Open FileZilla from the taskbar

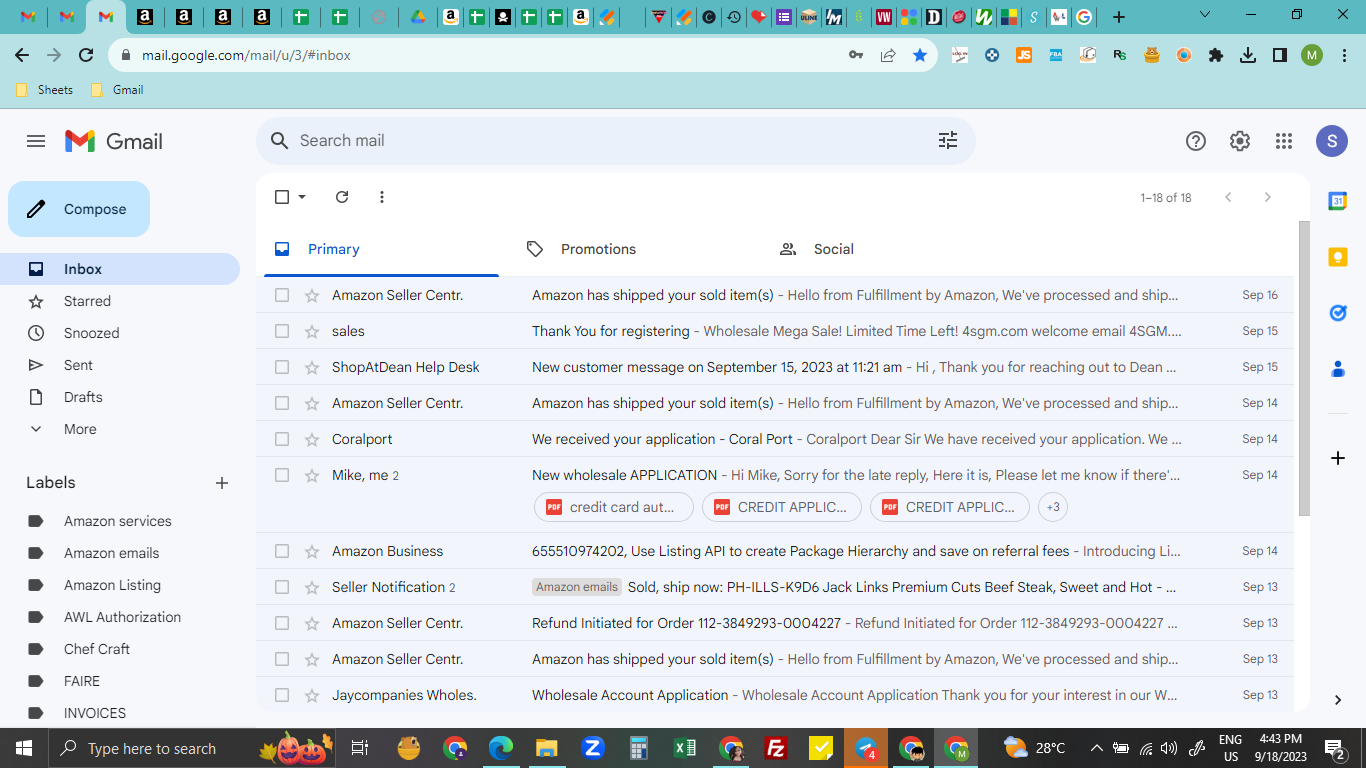[775, 748]
